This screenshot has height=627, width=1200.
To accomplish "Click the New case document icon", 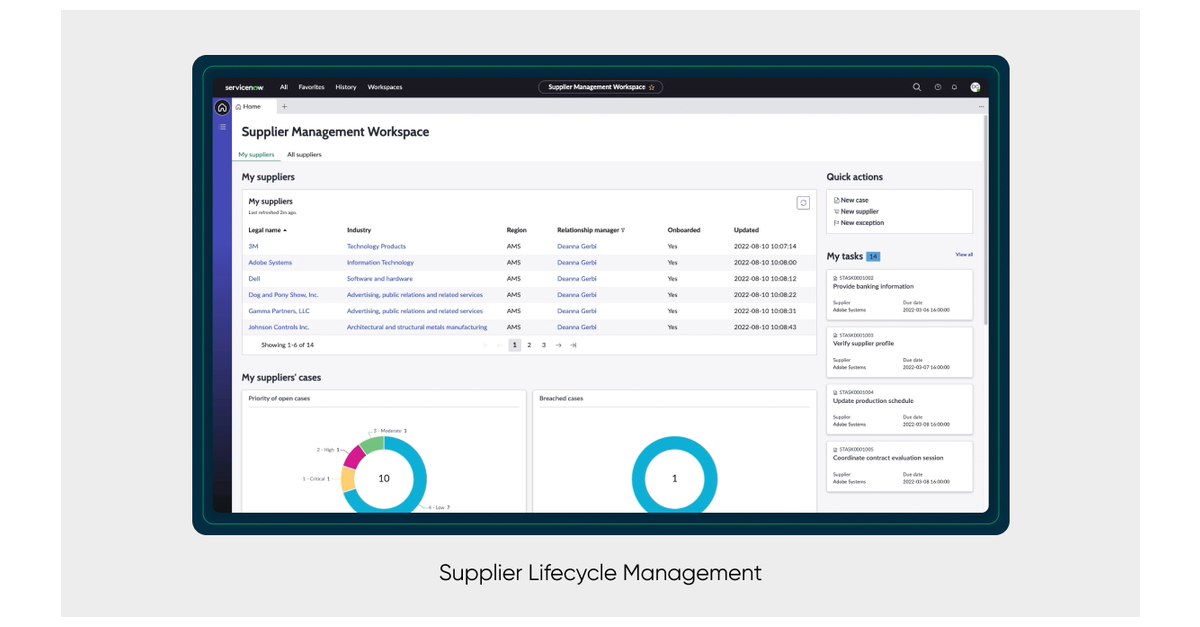I will pyautogui.click(x=837, y=200).
